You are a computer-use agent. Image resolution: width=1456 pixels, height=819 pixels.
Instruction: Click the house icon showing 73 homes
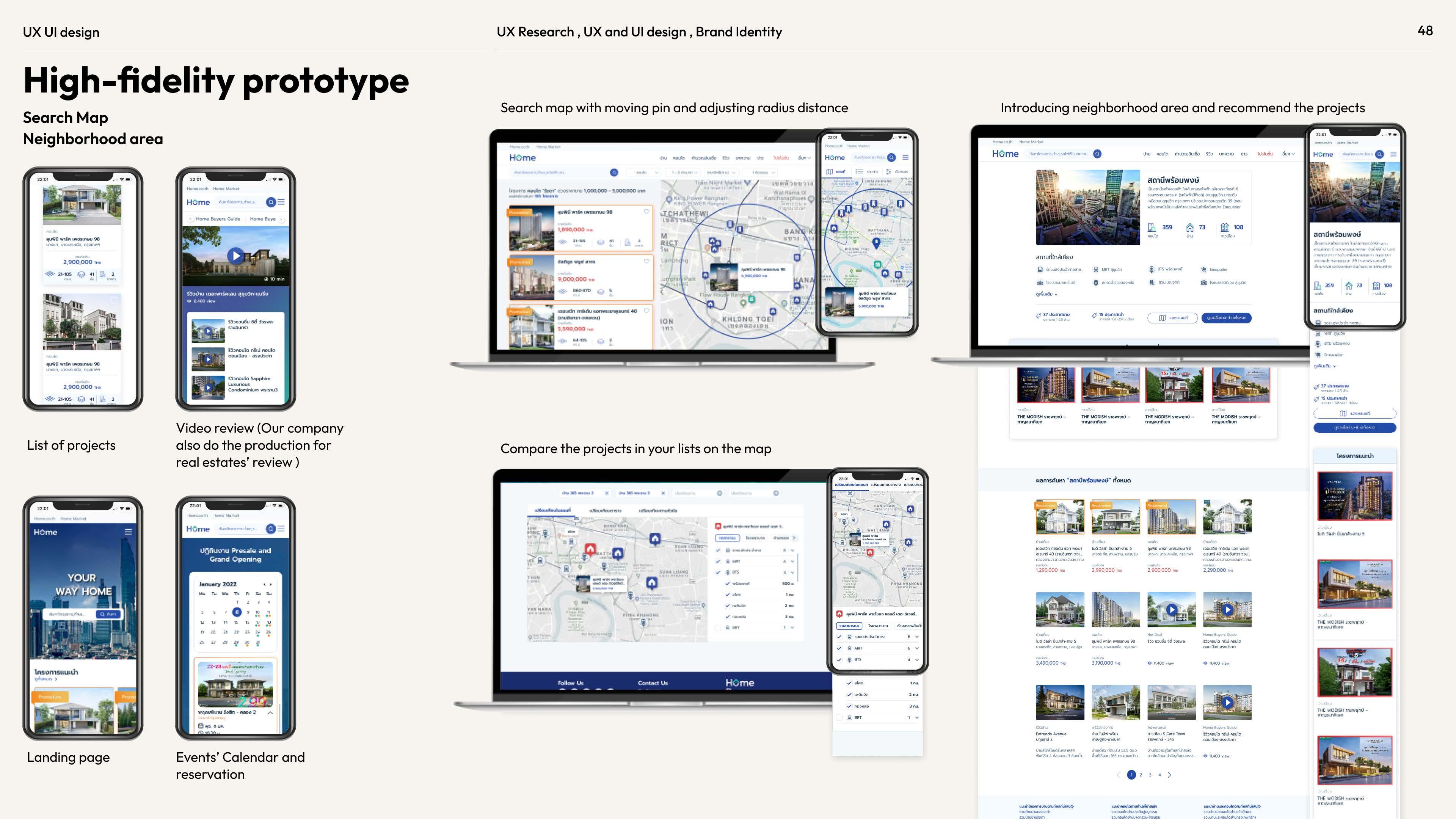[1190, 227]
